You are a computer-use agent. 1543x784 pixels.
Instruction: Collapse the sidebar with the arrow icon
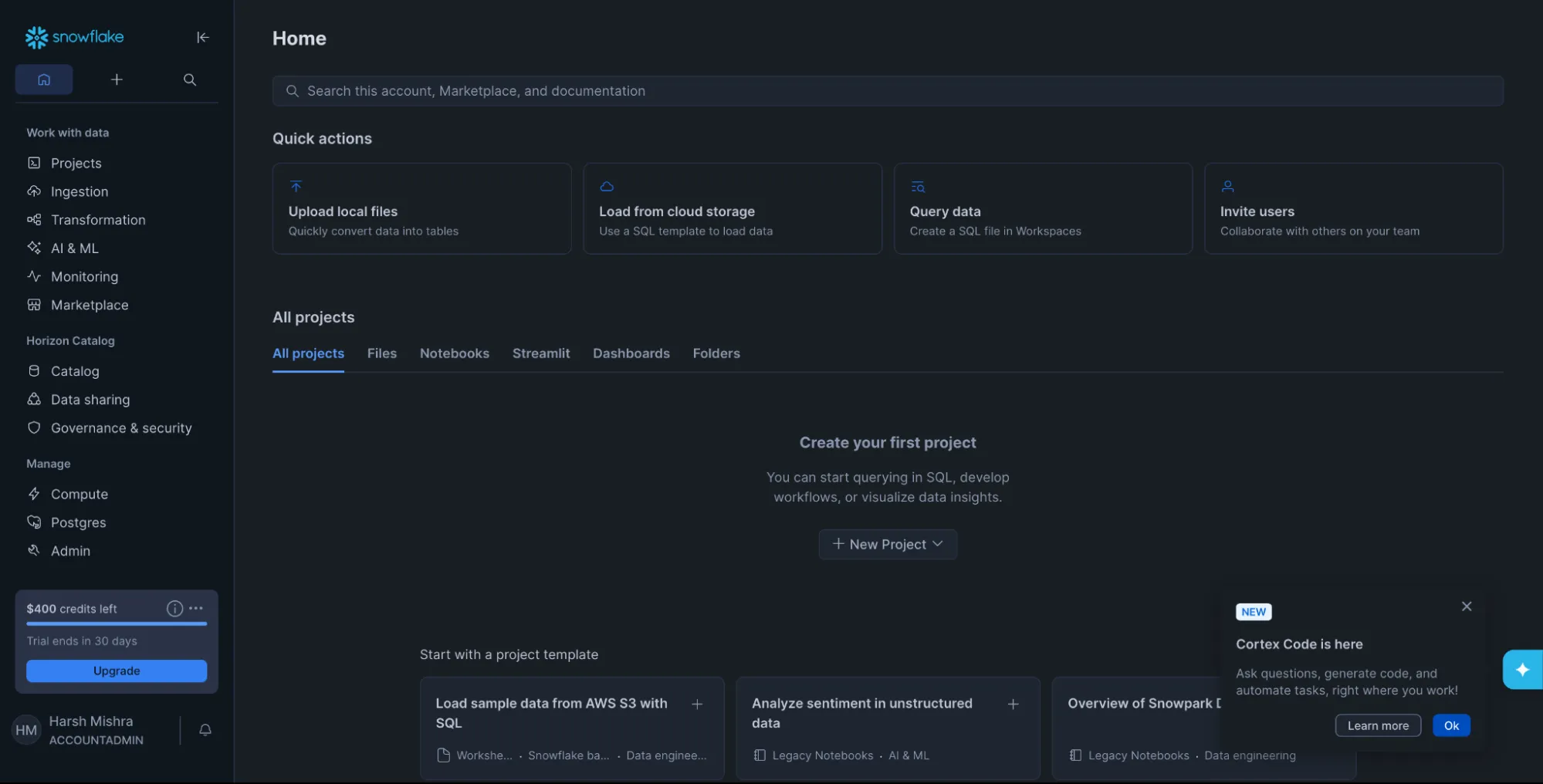pos(202,37)
